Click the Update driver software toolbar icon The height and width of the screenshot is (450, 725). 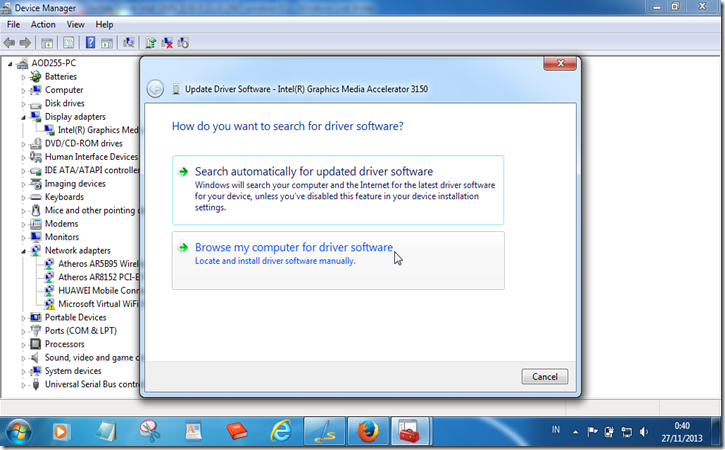pyautogui.click(x=150, y=43)
